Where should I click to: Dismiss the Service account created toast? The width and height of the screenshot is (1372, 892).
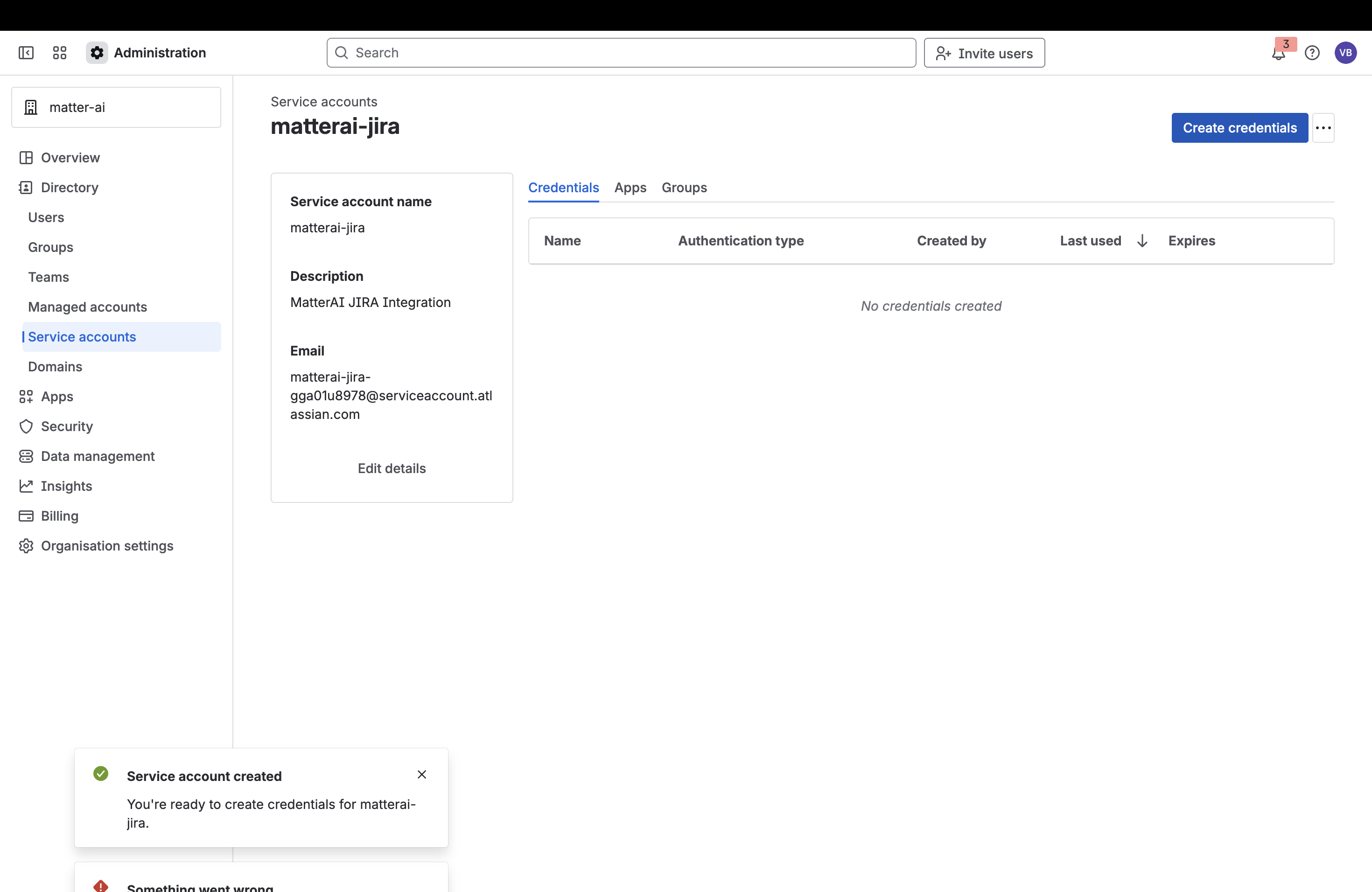(x=421, y=774)
